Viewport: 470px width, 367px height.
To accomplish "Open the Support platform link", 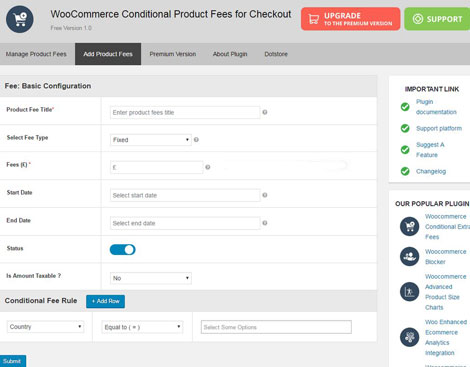I will [439, 128].
